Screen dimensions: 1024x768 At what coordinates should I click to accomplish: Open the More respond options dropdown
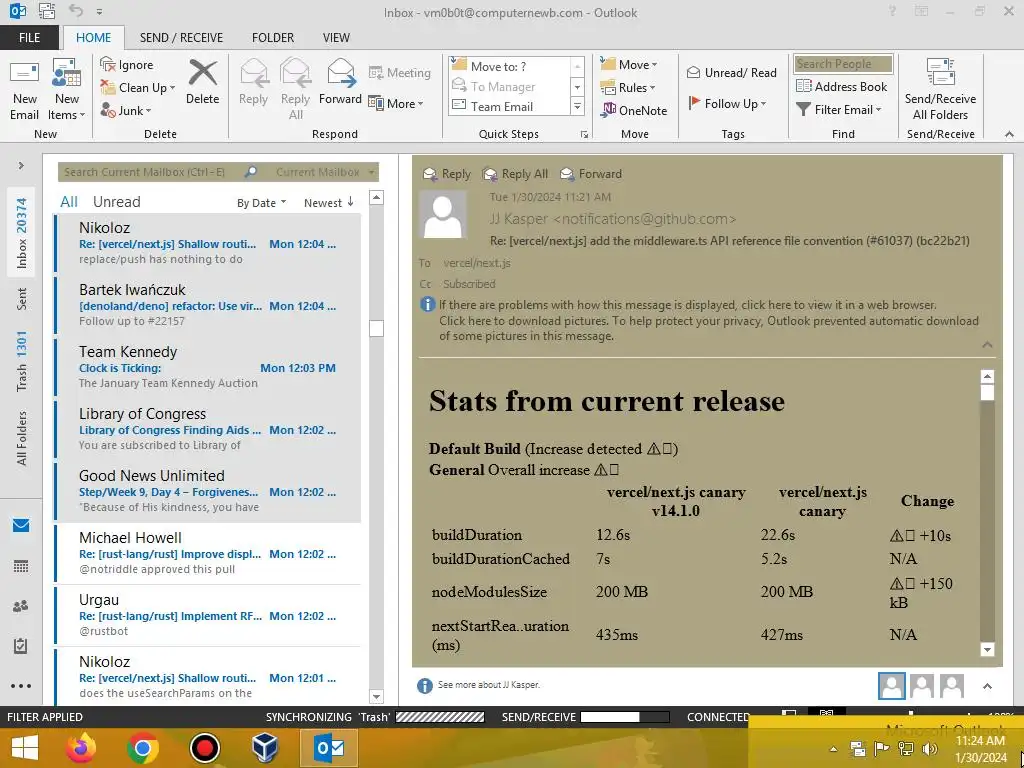coord(396,103)
